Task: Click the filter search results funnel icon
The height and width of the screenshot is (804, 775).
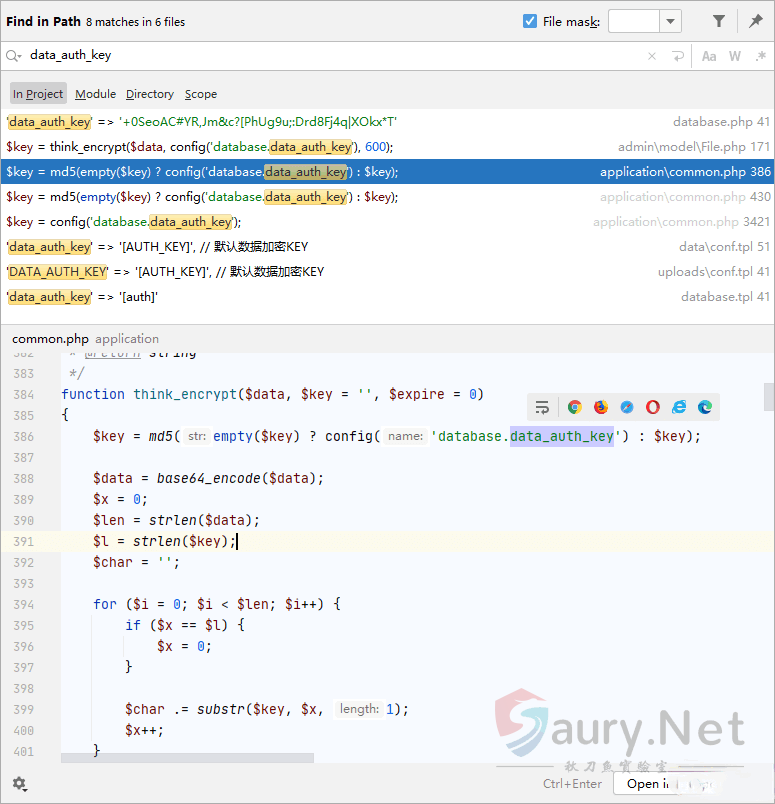Action: [x=719, y=21]
